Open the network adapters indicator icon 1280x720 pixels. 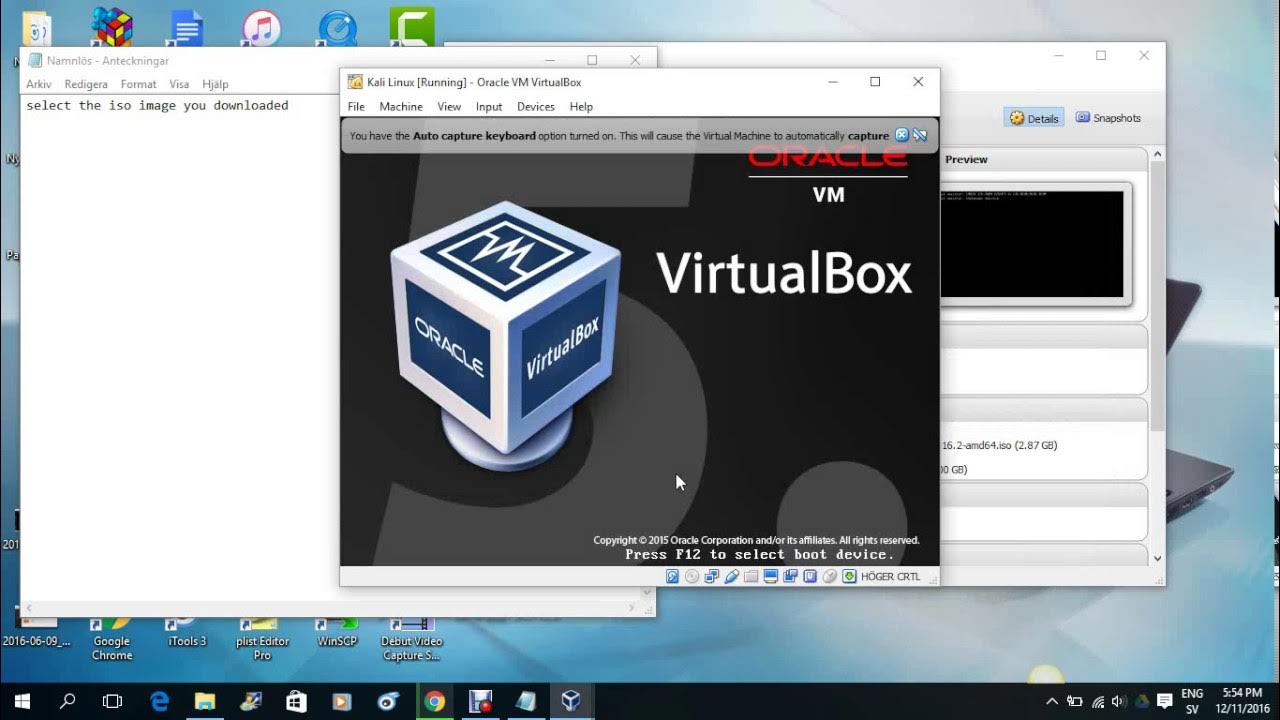(x=712, y=576)
